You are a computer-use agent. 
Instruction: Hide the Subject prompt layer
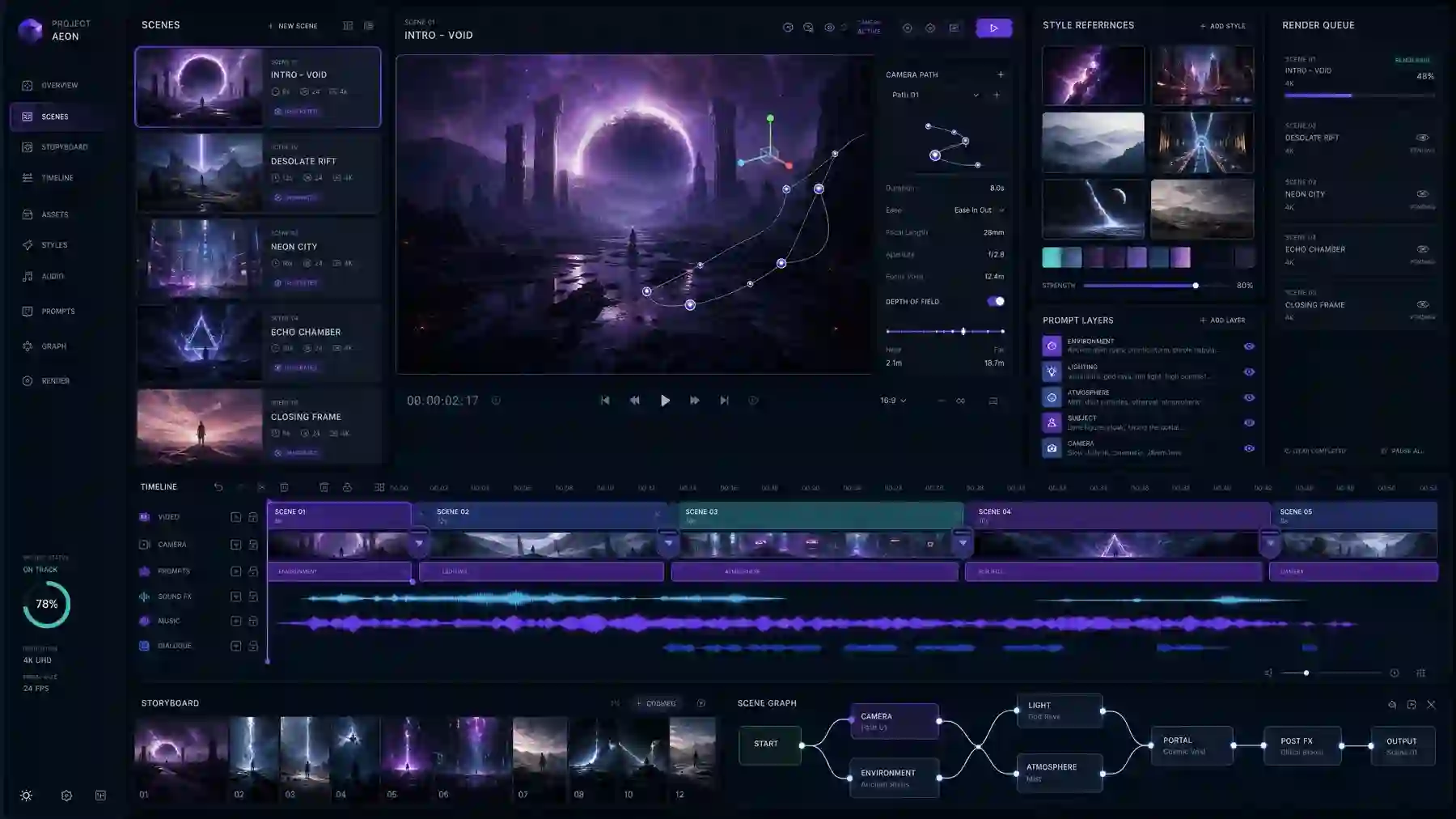click(1249, 422)
